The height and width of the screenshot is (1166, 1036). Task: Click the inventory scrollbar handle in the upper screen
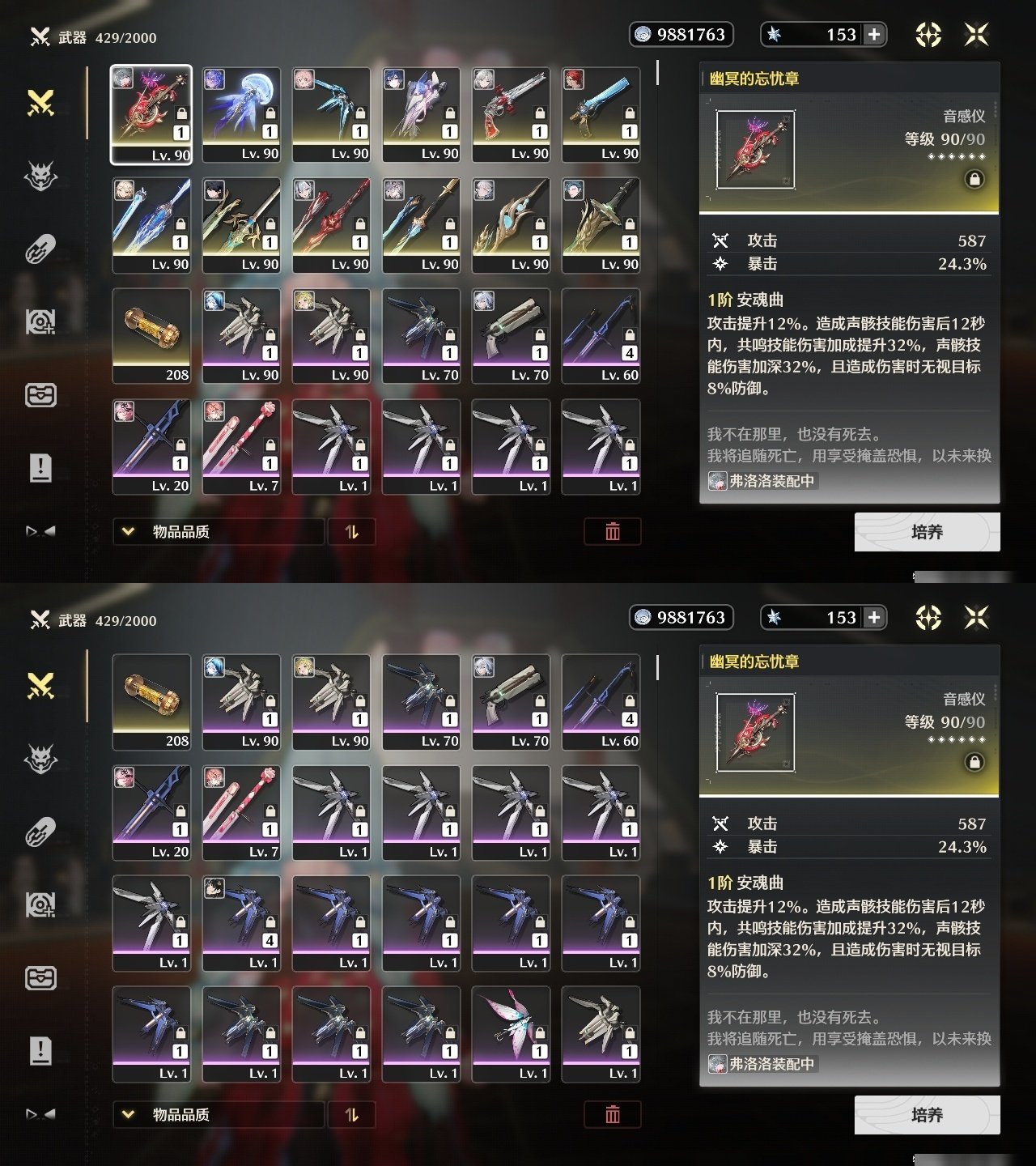pos(657,73)
